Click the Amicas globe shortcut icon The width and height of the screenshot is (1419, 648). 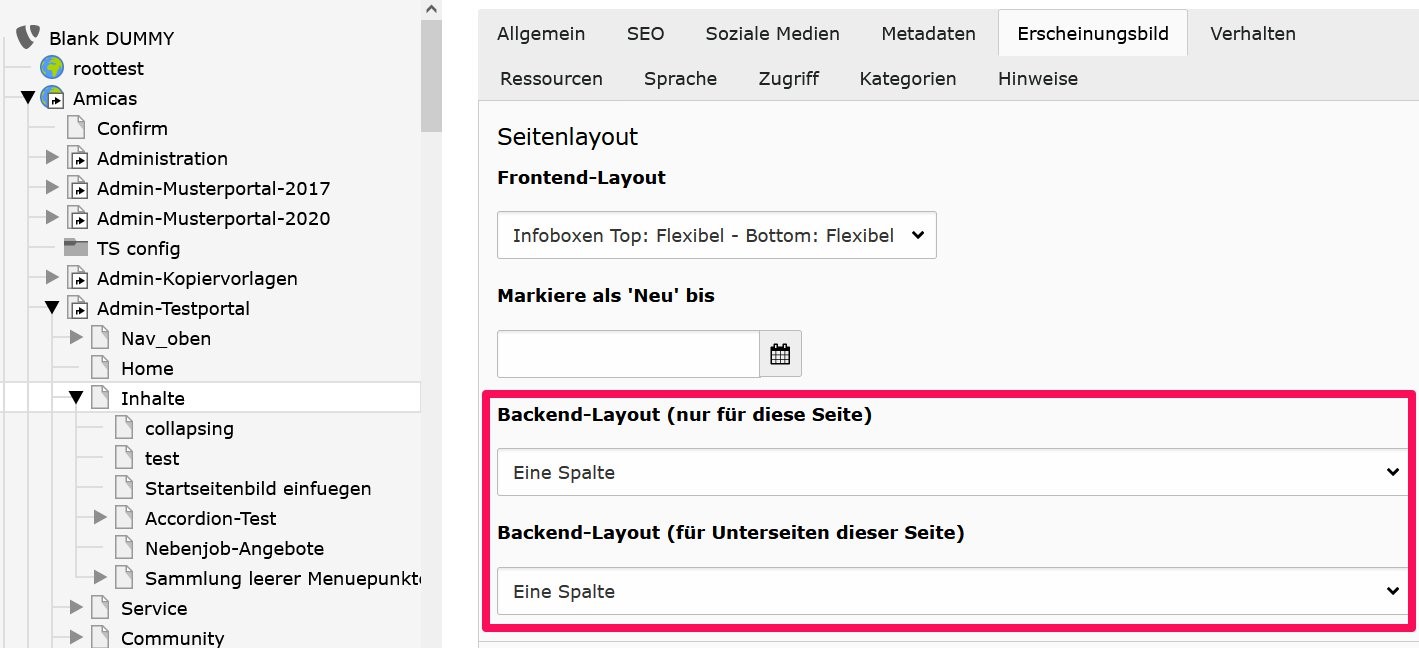tap(52, 98)
